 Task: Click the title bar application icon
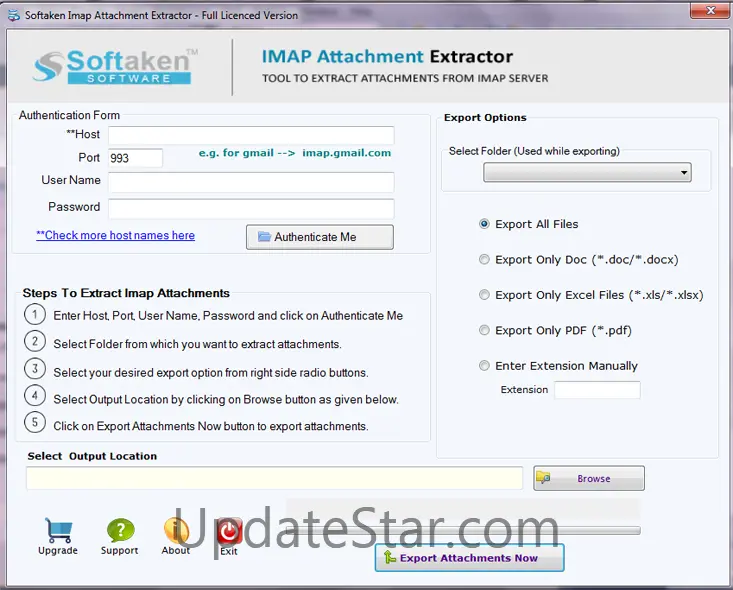pos(14,15)
